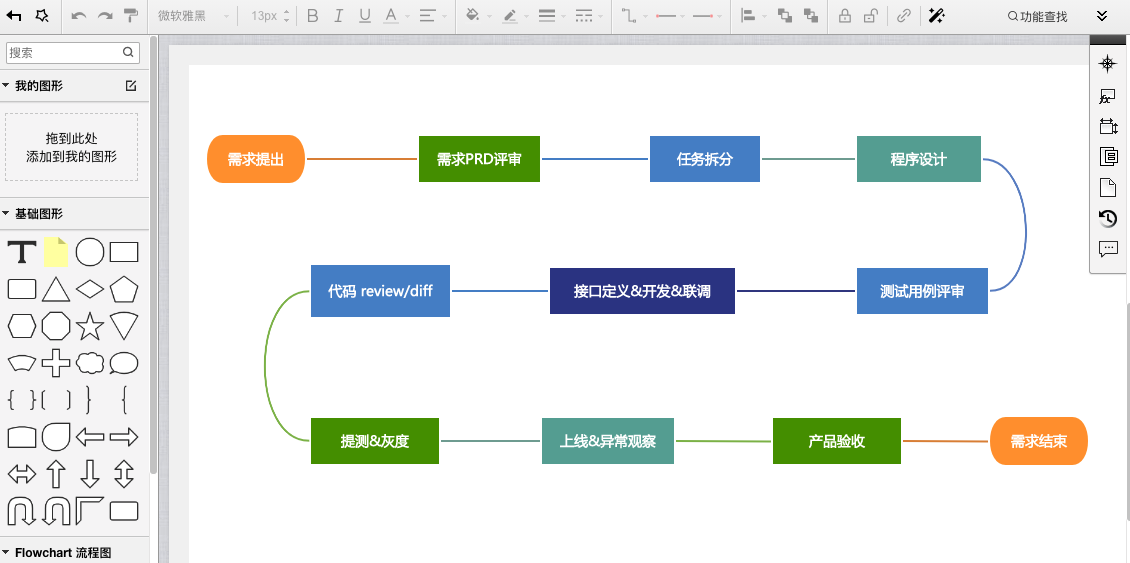Insert a hyperlink with the link icon
Screen dimensions: 1130x563
904,16
